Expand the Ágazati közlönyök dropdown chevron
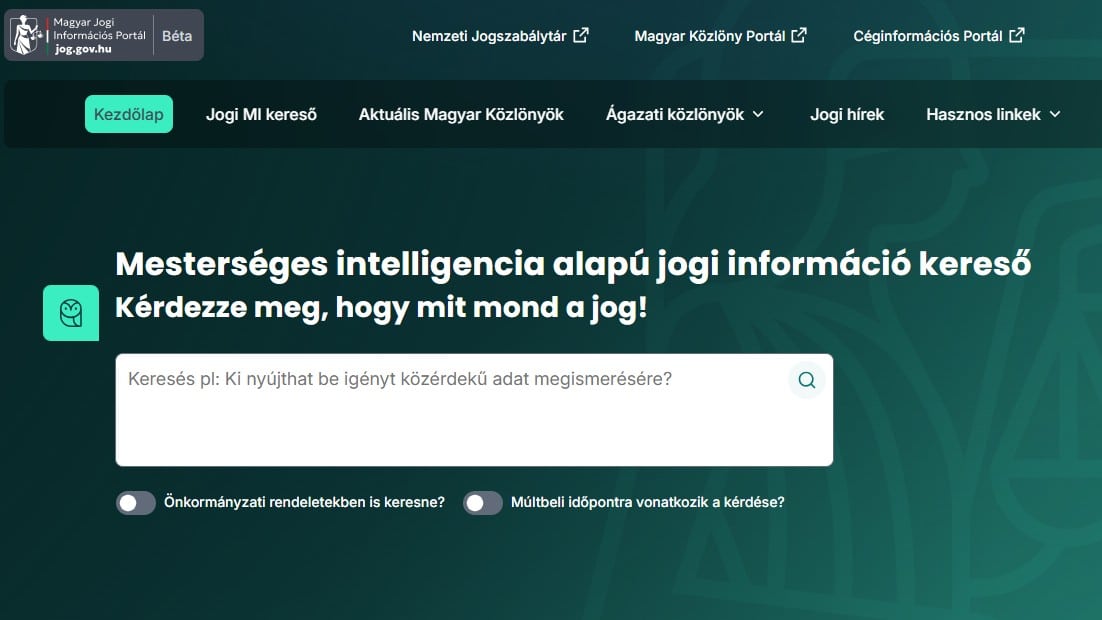Image resolution: width=1102 pixels, height=620 pixels. click(758, 115)
